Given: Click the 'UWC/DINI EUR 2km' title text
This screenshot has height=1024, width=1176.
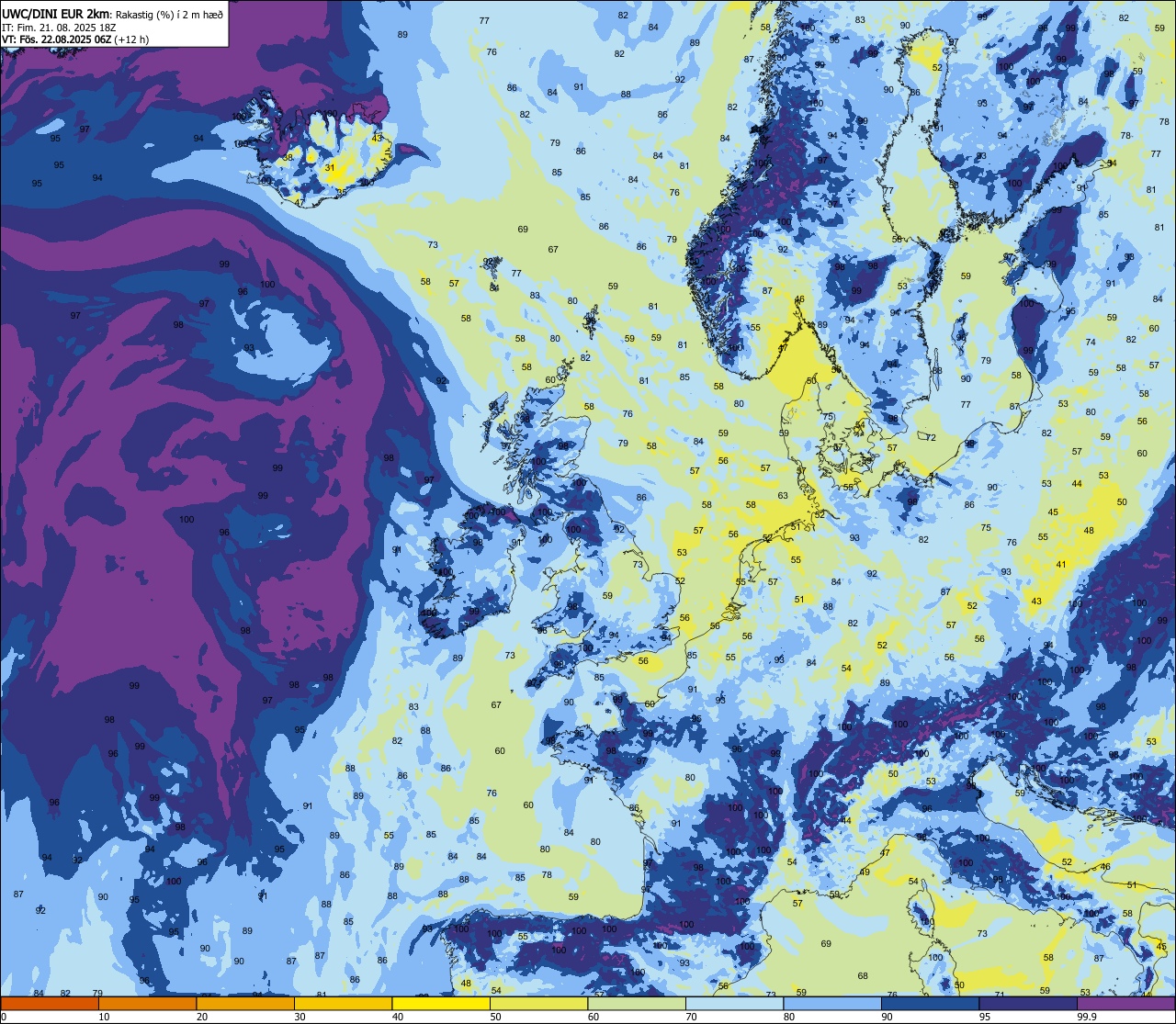Looking at the screenshot, I should (x=56, y=12).
